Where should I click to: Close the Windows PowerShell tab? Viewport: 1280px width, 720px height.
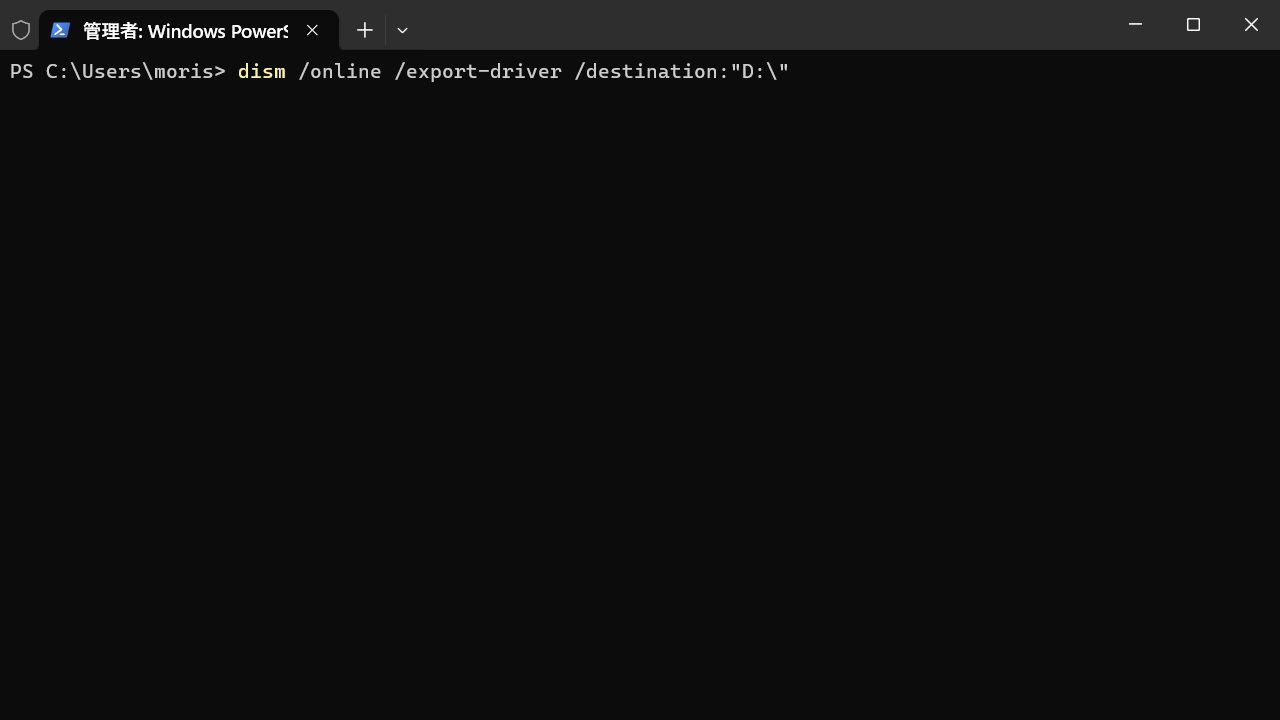312,31
